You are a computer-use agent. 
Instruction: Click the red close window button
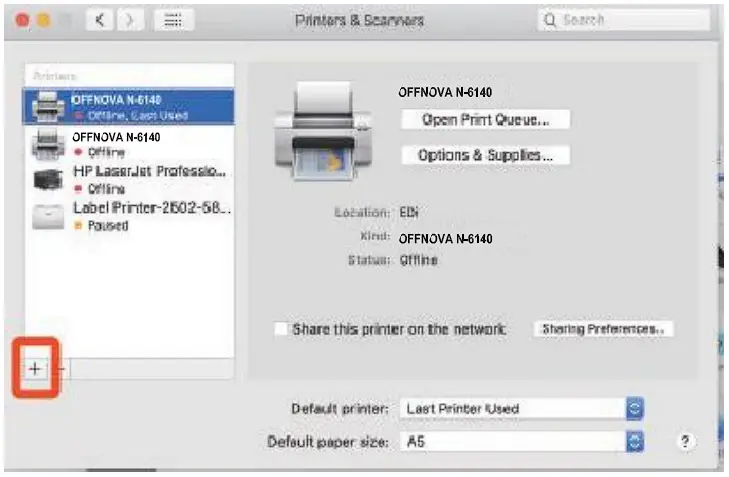point(22,20)
